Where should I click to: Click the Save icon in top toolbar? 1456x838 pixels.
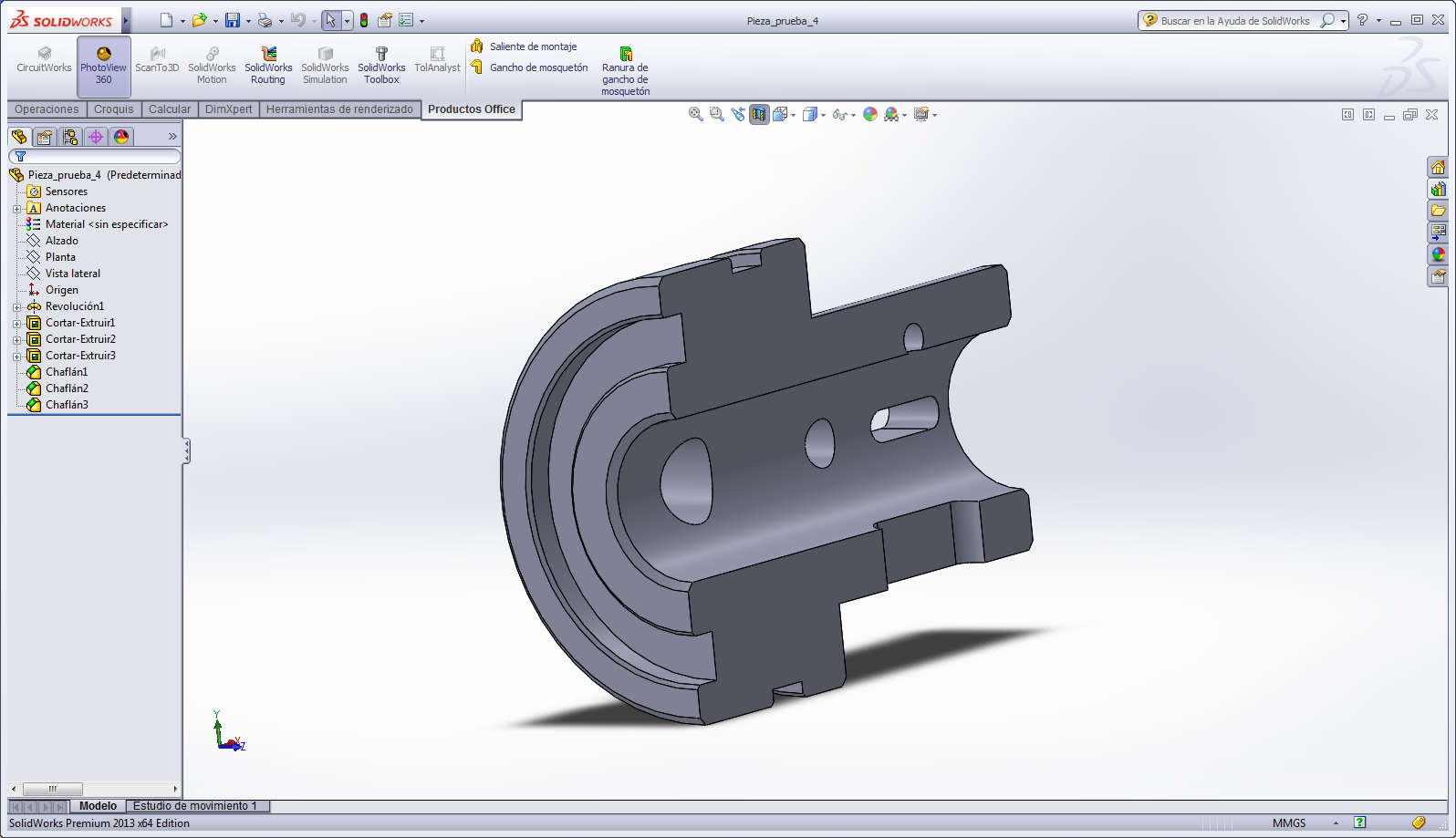[x=233, y=20]
